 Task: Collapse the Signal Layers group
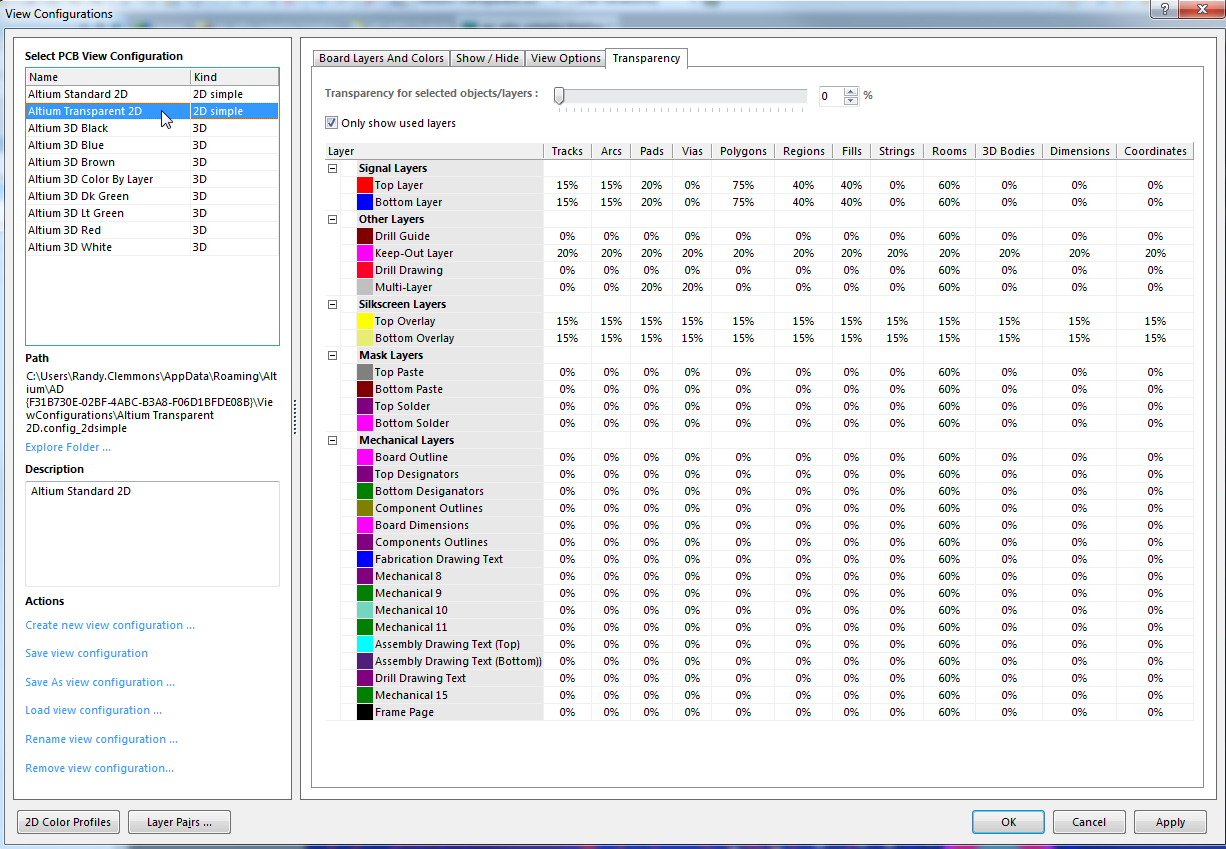click(x=331, y=168)
